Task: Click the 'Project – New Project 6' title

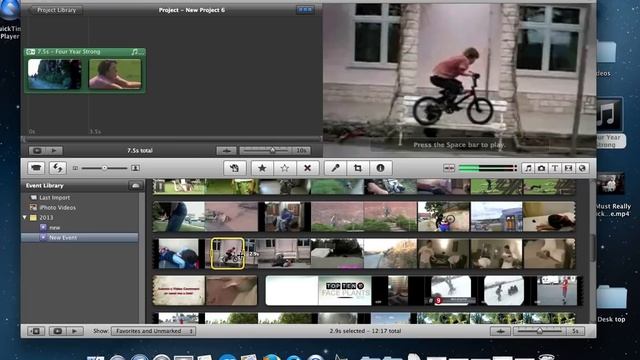Action: pyautogui.click(x=191, y=10)
